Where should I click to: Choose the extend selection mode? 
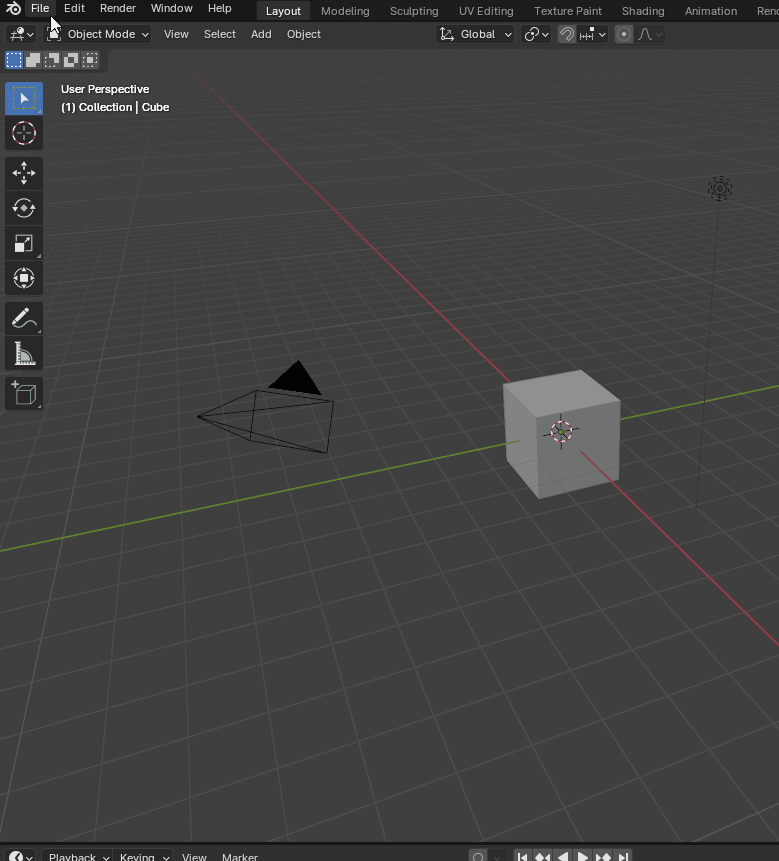coord(33,60)
